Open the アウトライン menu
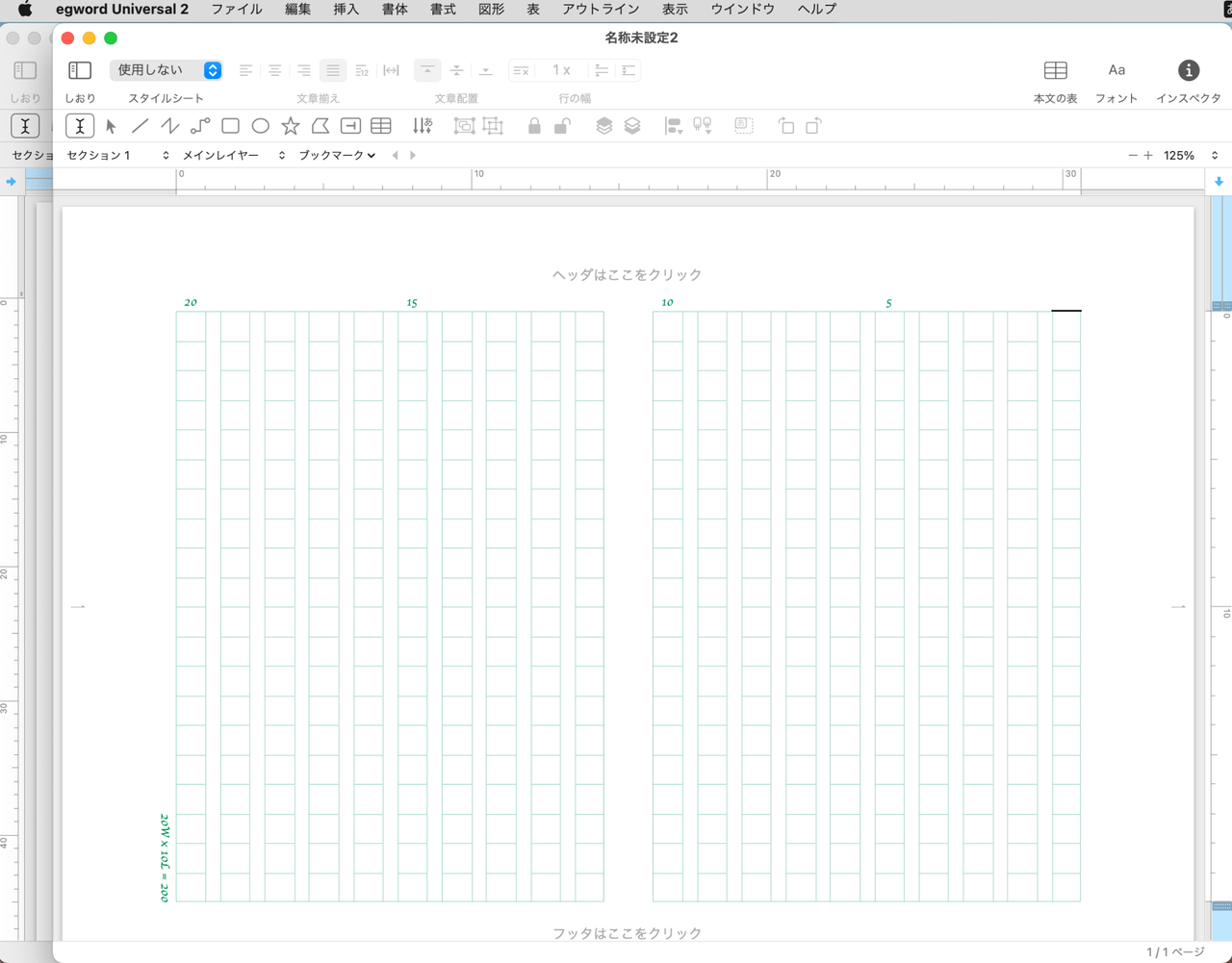Image resolution: width=1232 pixels, height=963 pixels. [x=601, y=9]
